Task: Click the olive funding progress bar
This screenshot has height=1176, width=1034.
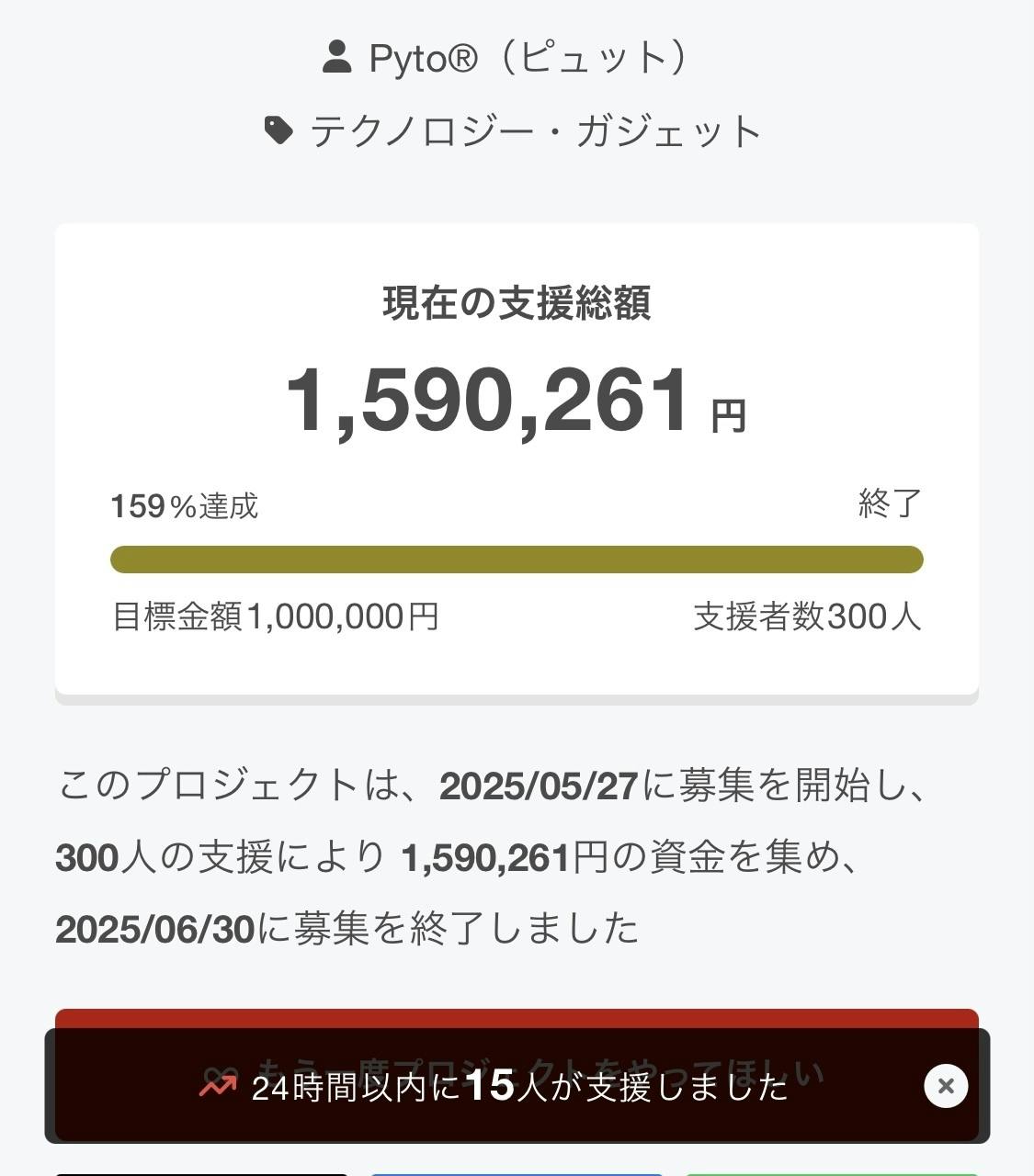Action: click(x=517, y=560)
